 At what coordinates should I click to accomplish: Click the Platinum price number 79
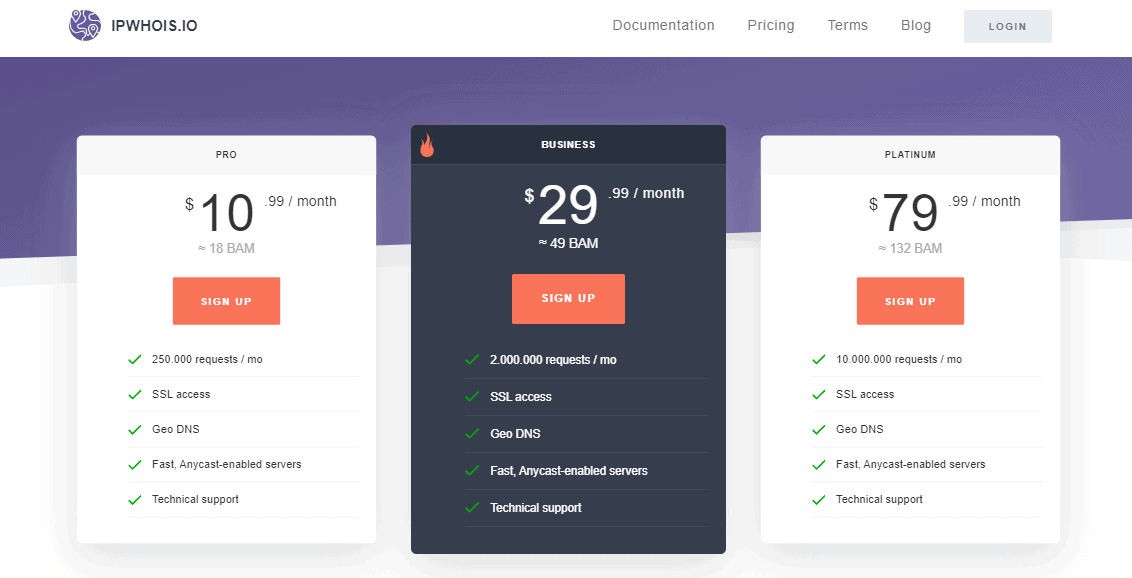tap(910, 213)
